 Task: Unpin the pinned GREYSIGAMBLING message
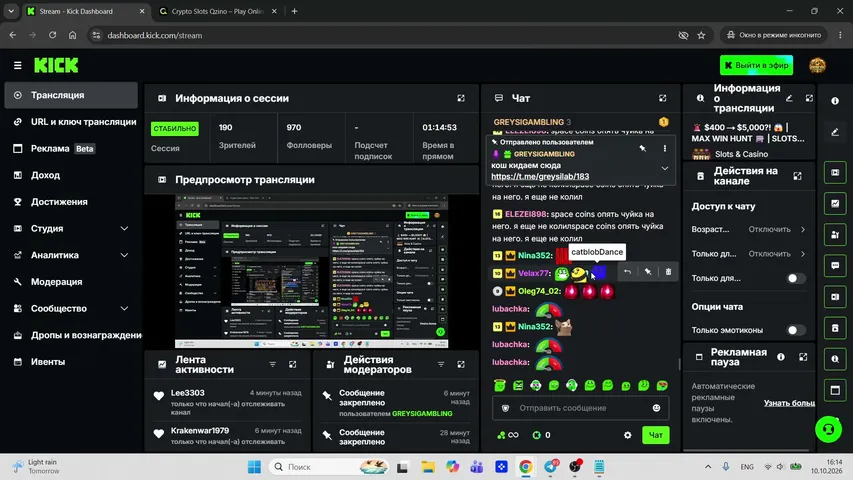pos(642,148)
